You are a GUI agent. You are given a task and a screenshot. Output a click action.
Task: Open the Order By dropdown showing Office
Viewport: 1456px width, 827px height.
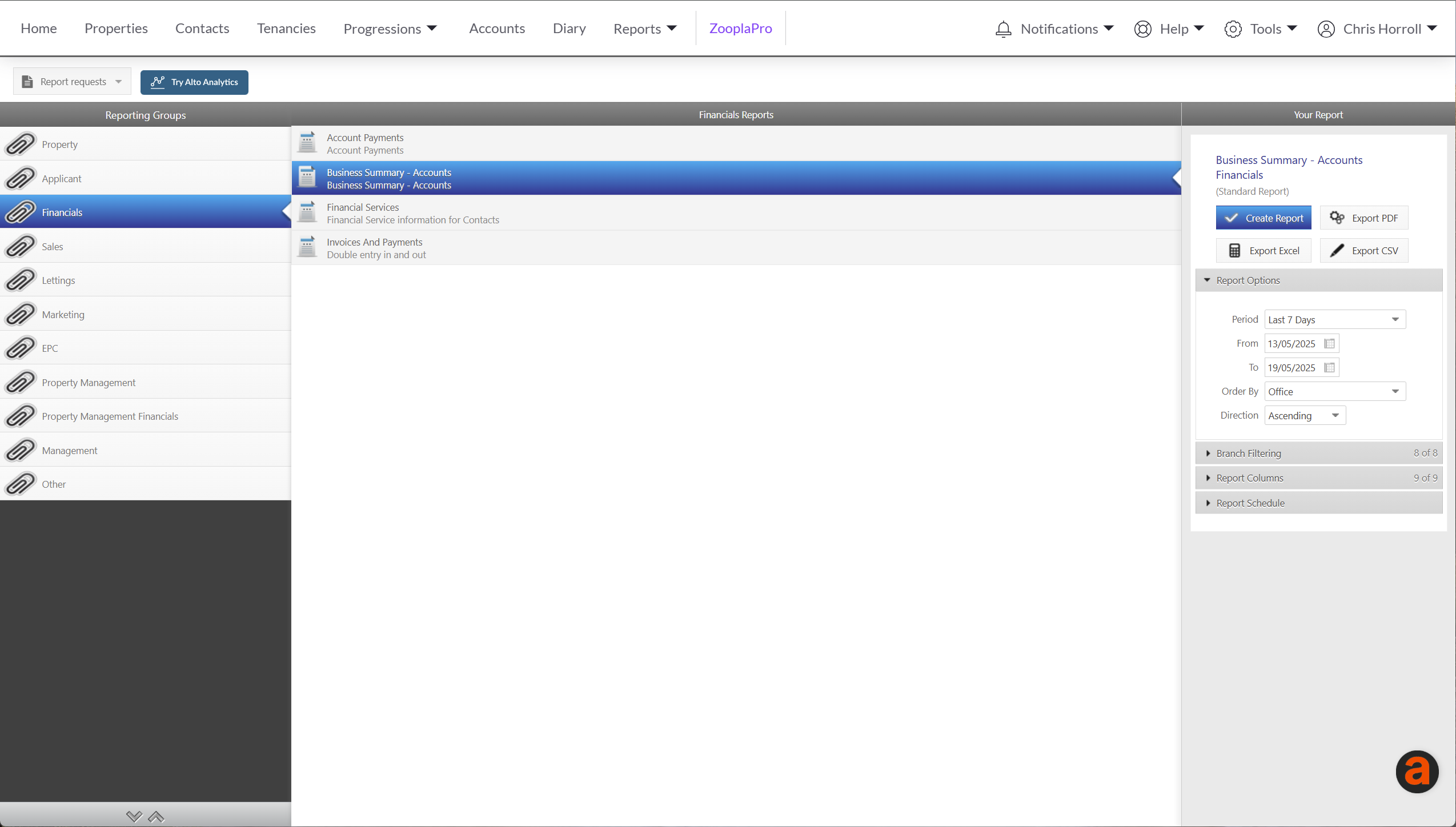(1335, 391)
